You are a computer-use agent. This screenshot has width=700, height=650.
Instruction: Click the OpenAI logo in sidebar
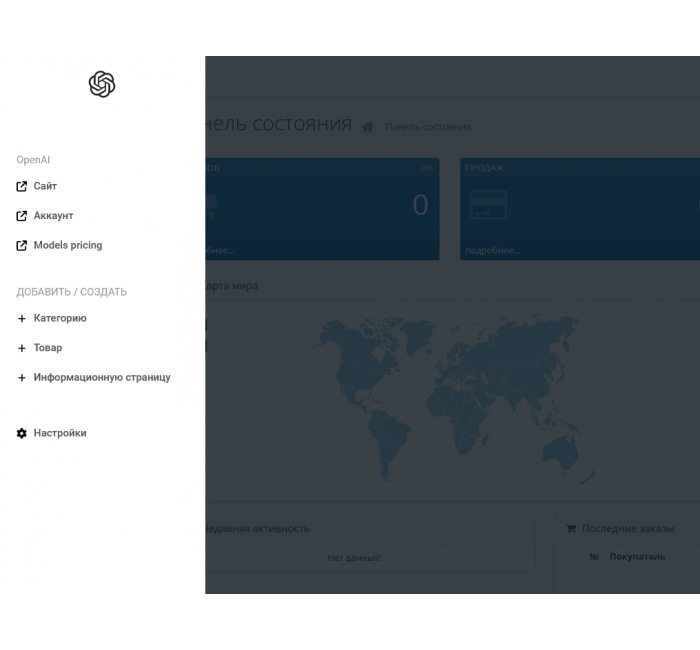[102, 84]
